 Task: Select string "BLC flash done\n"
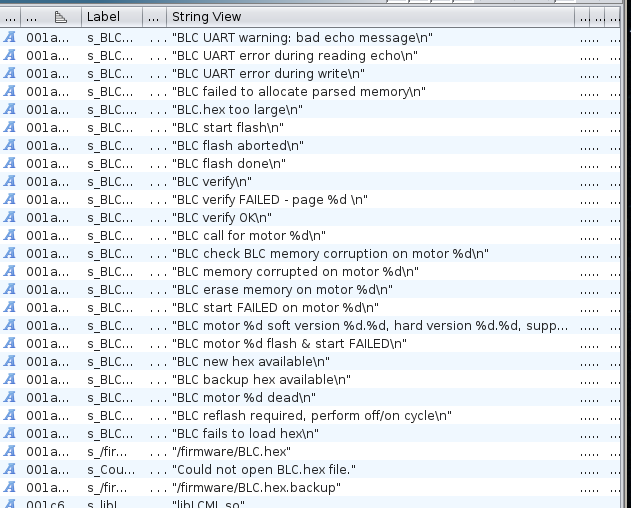tap(229, 163)
